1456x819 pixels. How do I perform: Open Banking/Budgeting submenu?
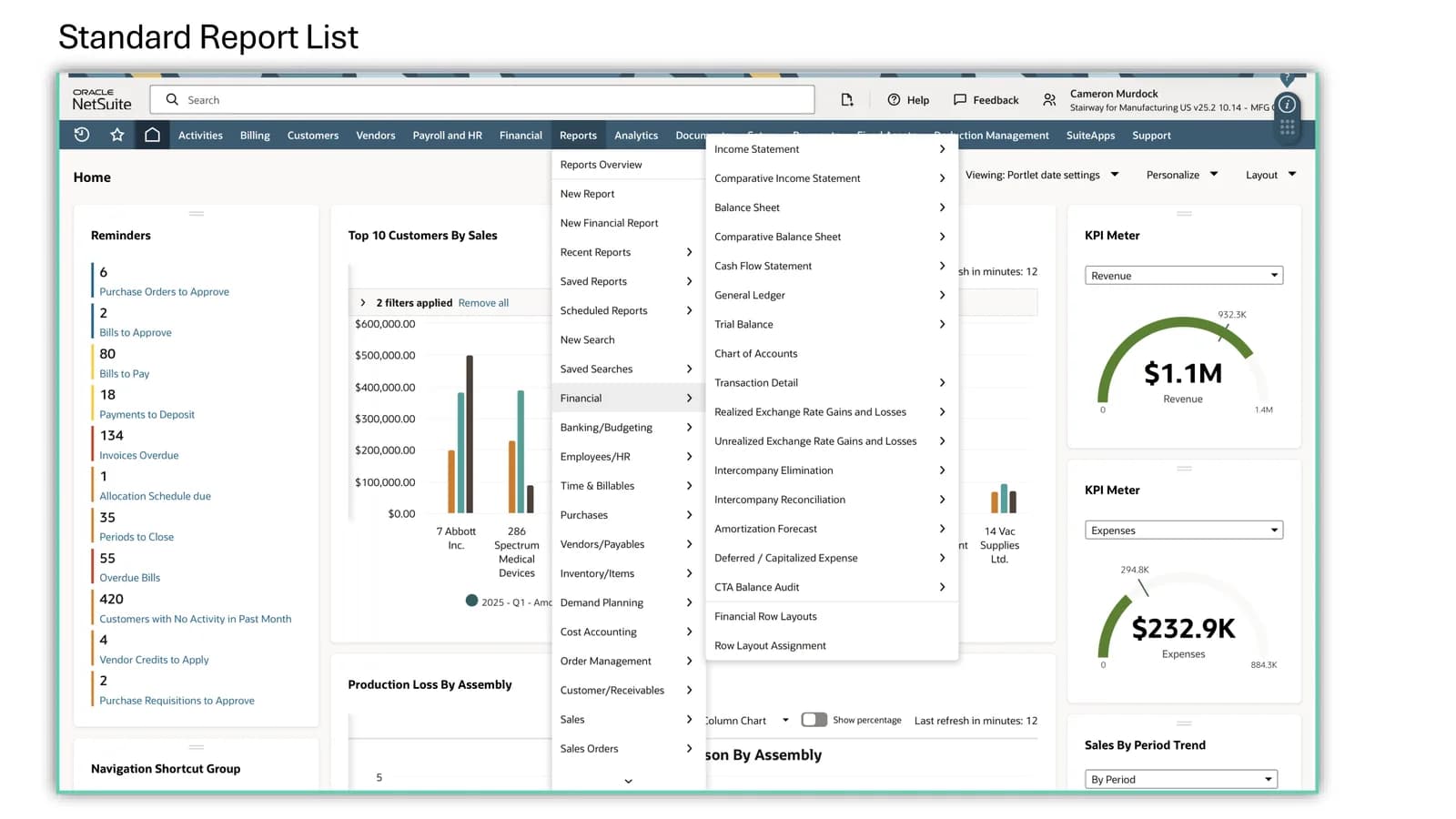click(x=628, y=427)
